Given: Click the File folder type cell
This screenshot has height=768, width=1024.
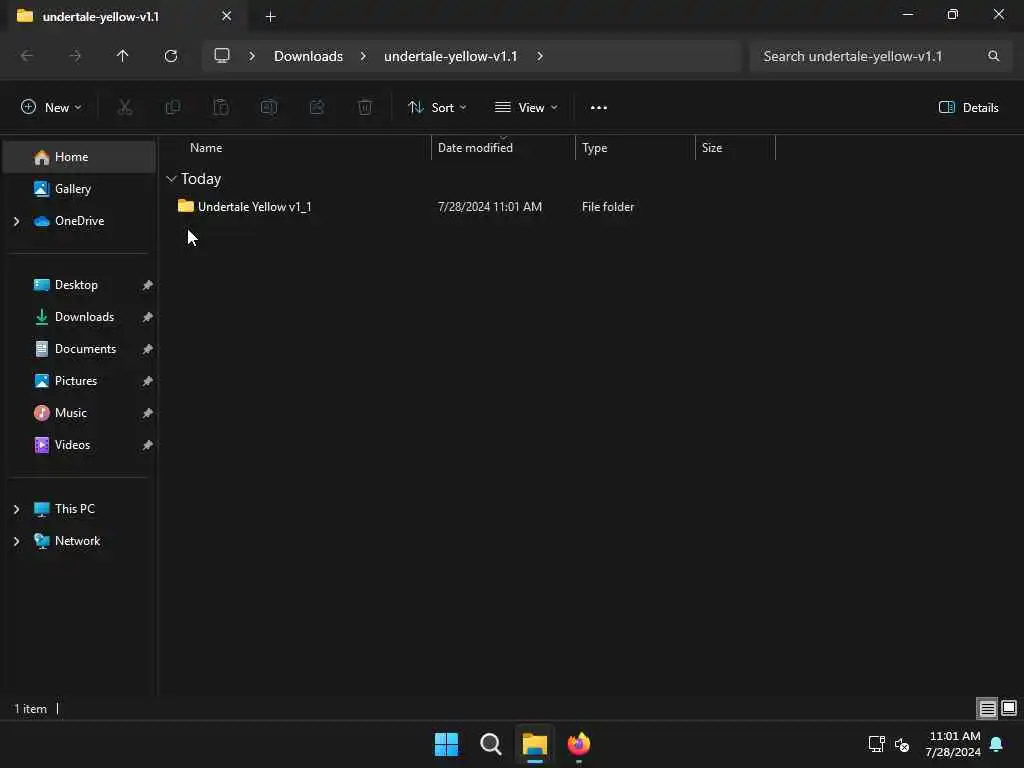Looking at the screenshot, I should click(x=608, y=206).
